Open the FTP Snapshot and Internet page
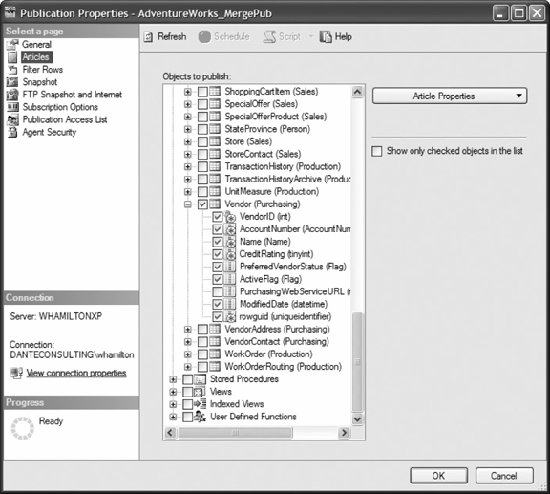Viewport: 550px width, 494px height. [x=72, y=94]
